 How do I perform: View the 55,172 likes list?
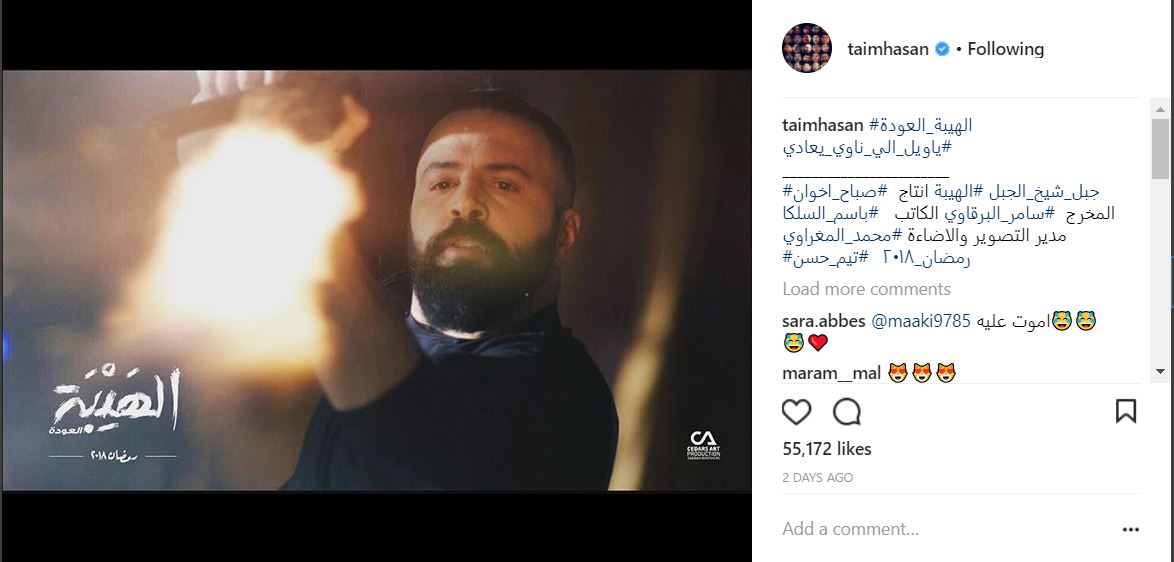(827, 449)
